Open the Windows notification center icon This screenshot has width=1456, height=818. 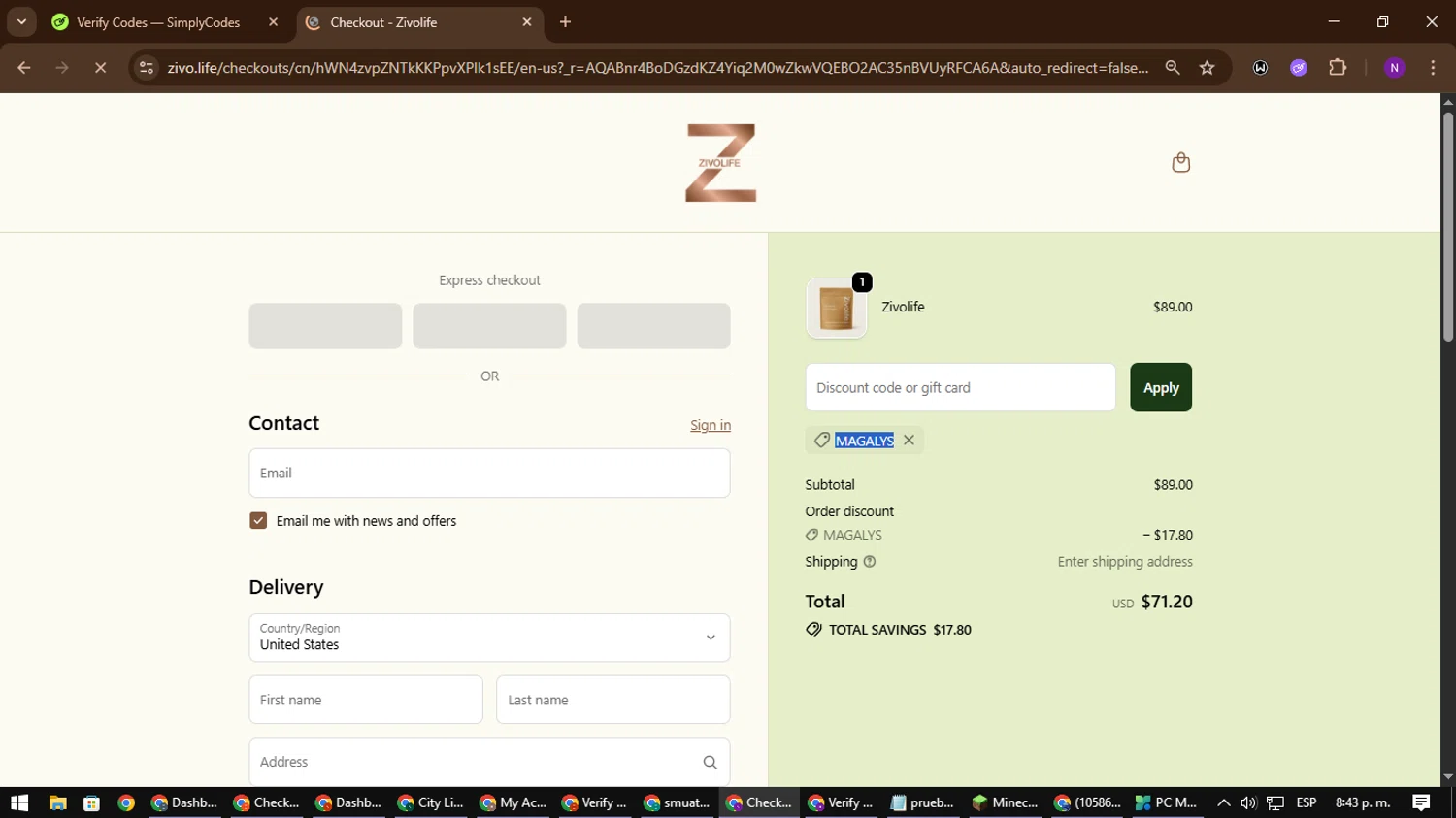1421,802
